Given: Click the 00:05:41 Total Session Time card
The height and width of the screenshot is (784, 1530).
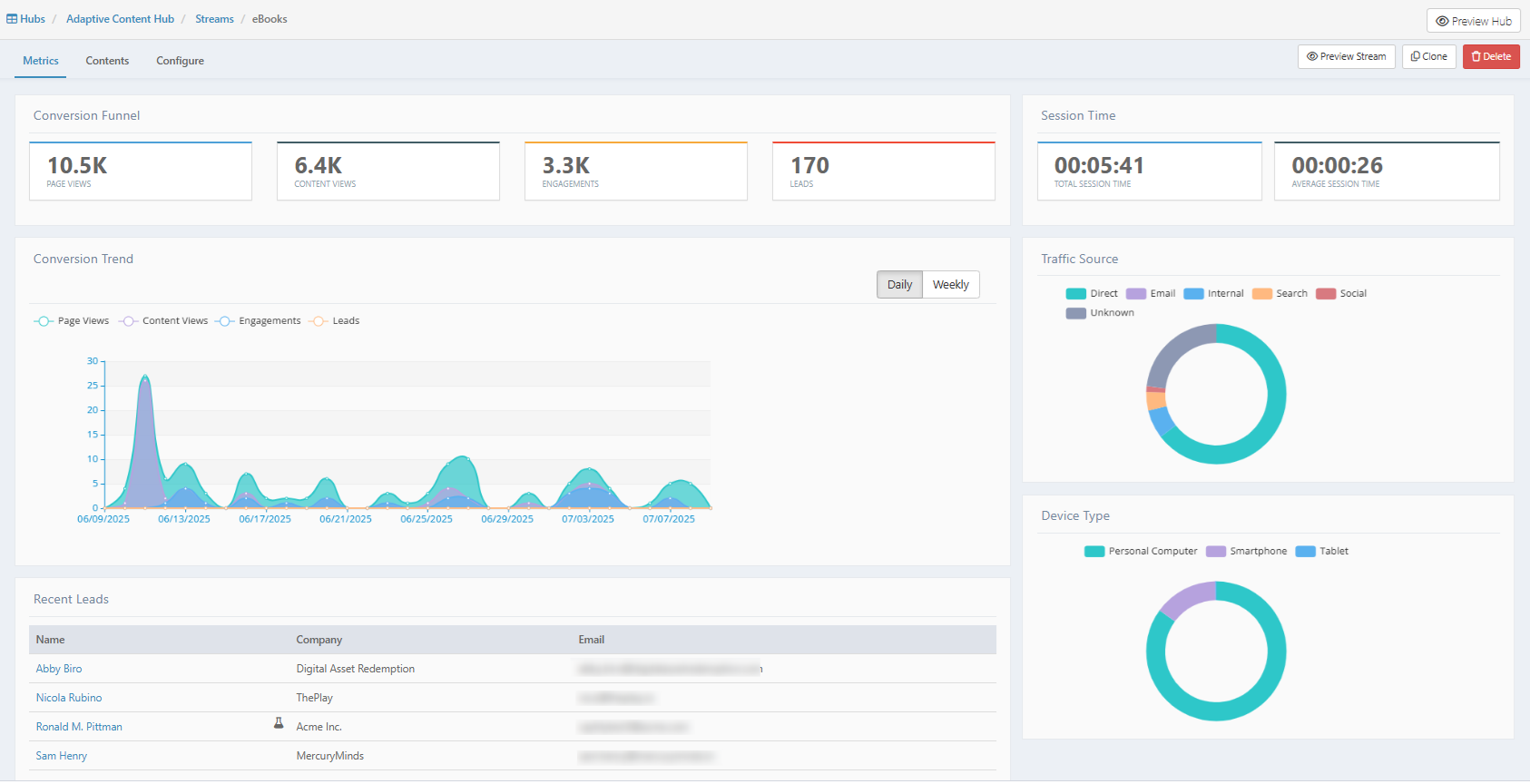Looking at the screenshot, I should (1150, 171).
